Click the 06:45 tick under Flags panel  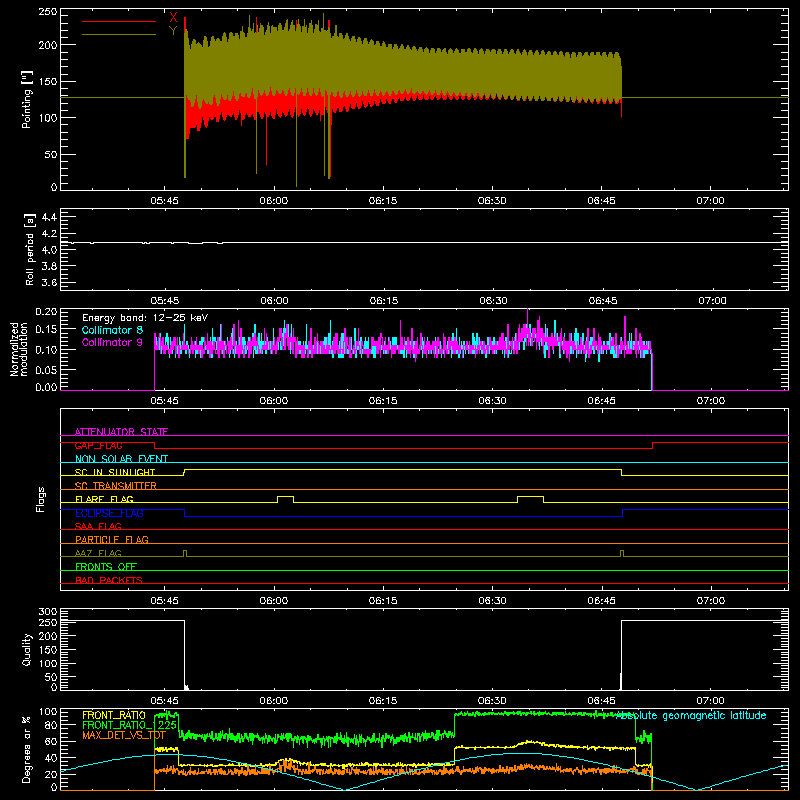pos(602,601)
